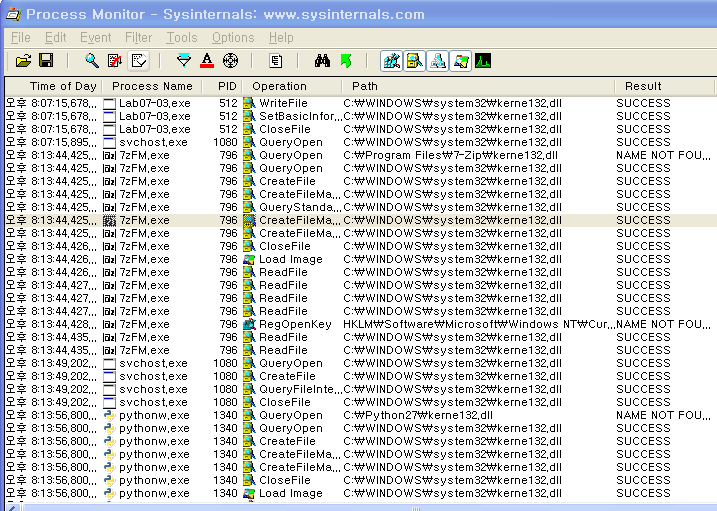Select the svchost.exe QueryFileInte... row
Image resolution: width=717 pixels, height=511 pixels.
[361, 389]
